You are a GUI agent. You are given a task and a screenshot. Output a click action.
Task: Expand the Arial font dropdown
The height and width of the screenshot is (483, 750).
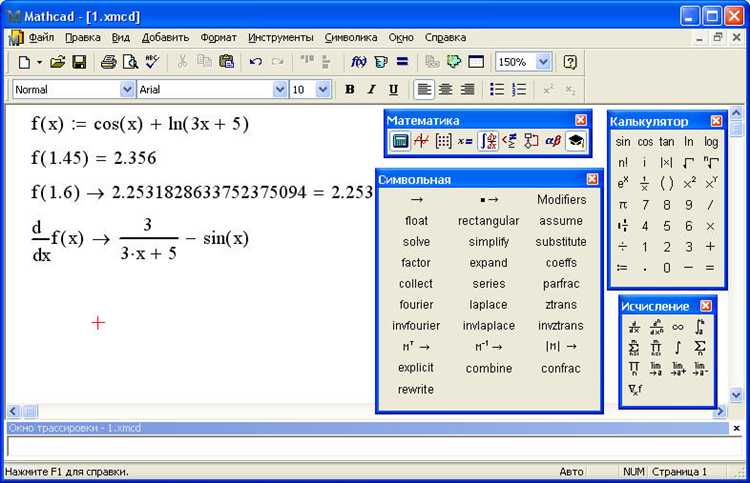coord(280,89)
